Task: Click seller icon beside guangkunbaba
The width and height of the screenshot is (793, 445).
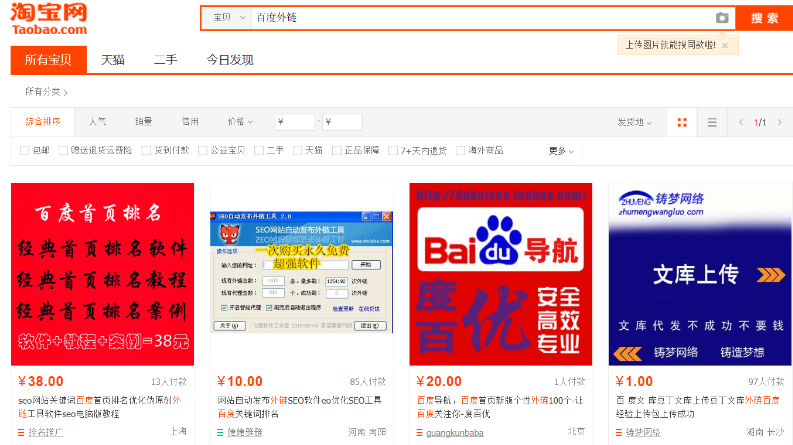Action: point(419,432)
